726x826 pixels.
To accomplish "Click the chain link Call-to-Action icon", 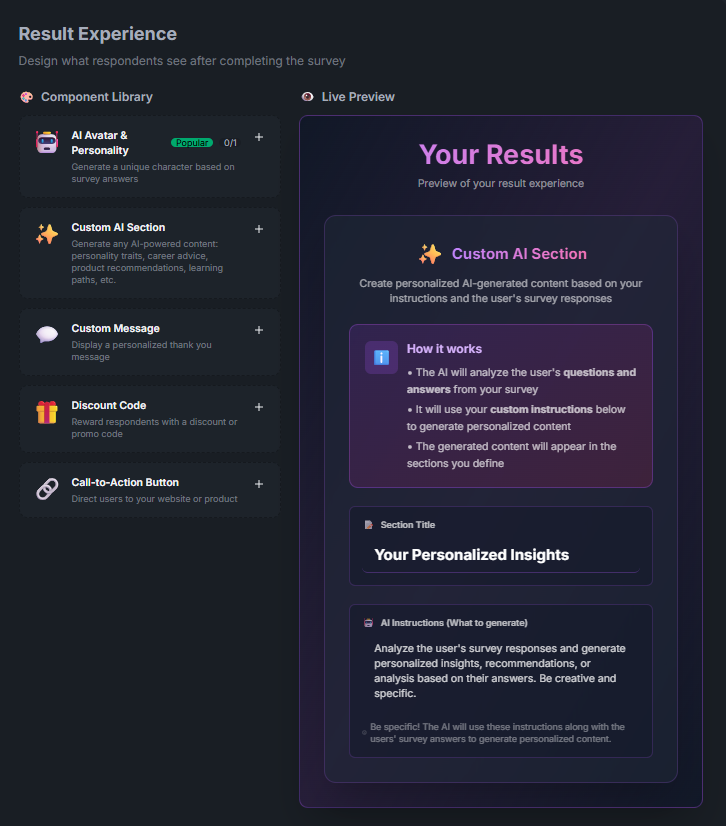I will pyautogui.click(x=47, y=489).
